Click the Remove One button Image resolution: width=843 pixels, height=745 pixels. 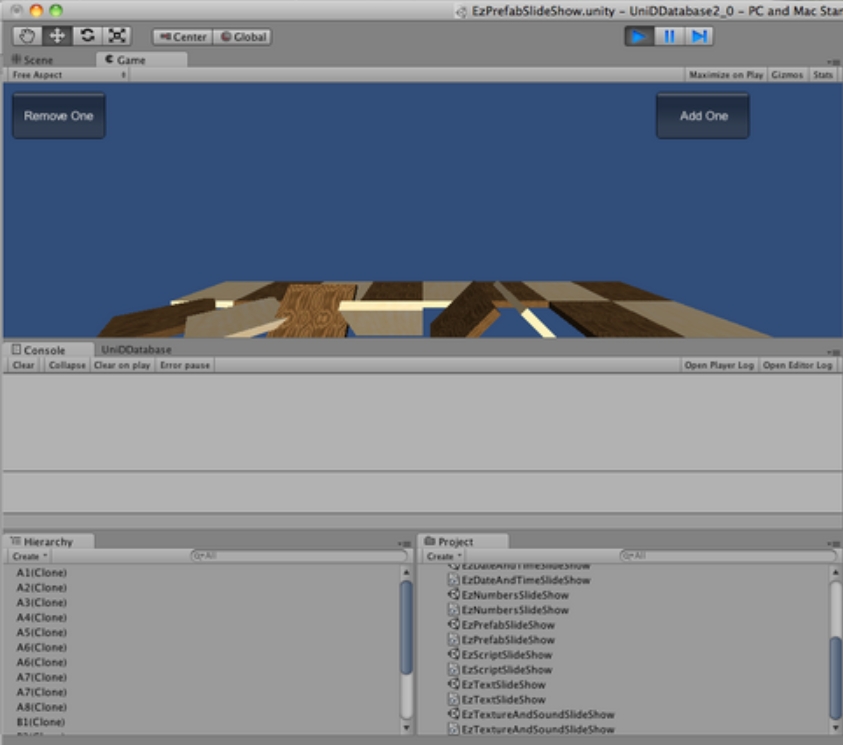[x=58, y=116]
